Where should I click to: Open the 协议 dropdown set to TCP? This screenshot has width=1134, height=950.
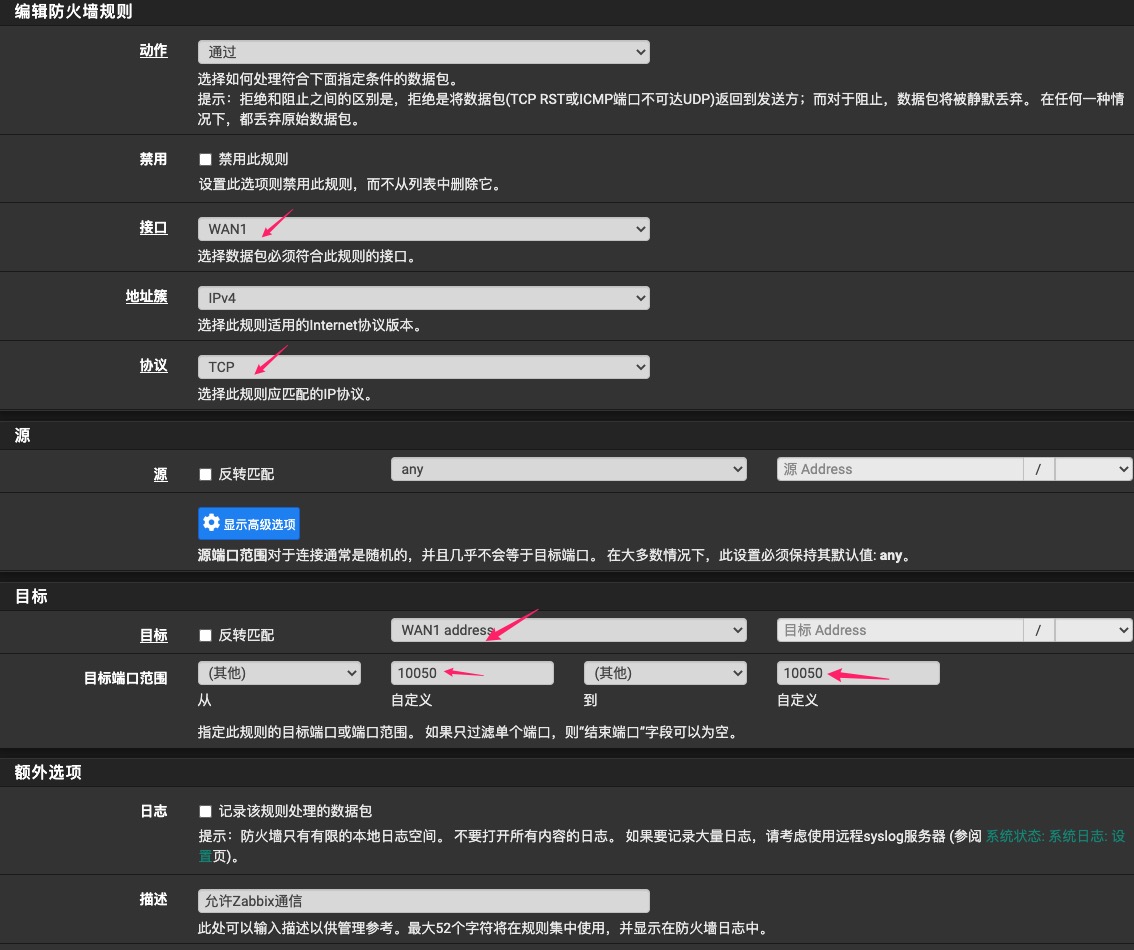pyautogui.click(x=423, y=367)
